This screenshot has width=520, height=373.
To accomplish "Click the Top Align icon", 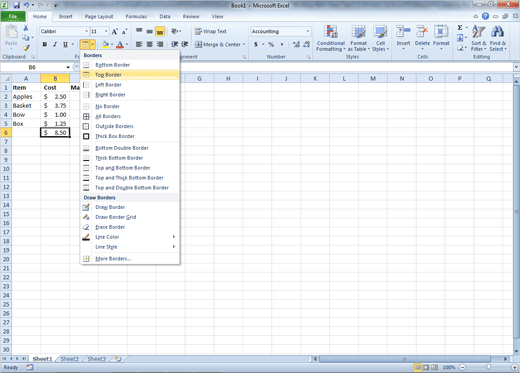I will click(139, 31).
